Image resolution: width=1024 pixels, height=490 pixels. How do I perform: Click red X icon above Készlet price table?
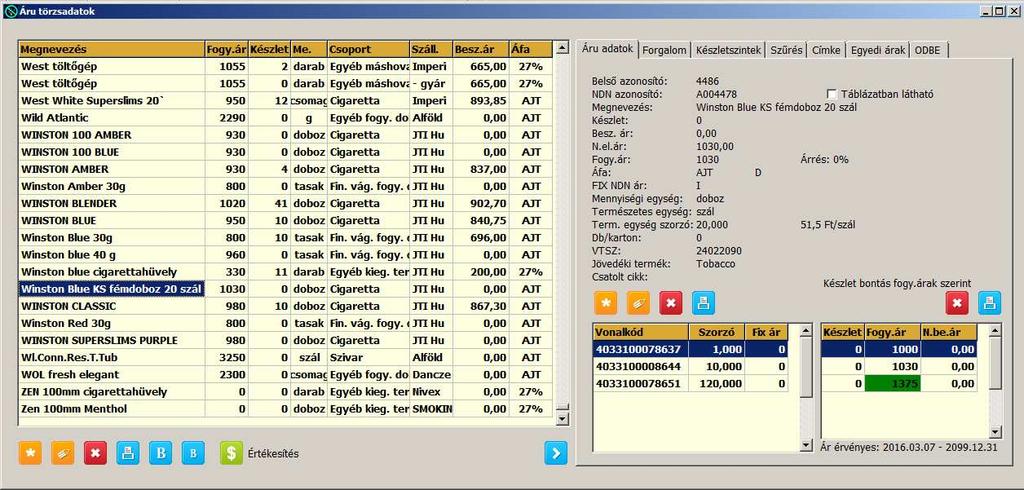click(957, 303)
